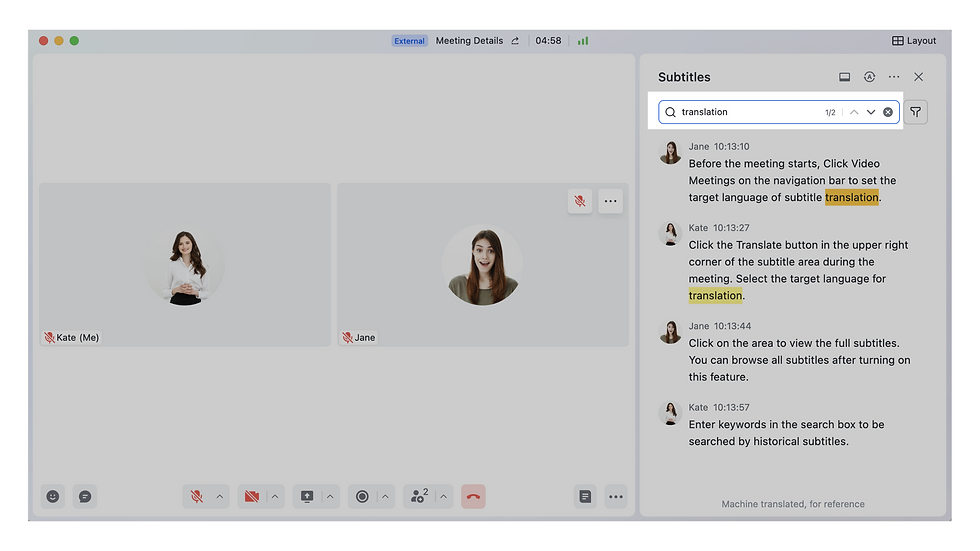980x551 pixels.
Task: Switch subtitles to floating bar display icon
Action: (x=844, y=77)
